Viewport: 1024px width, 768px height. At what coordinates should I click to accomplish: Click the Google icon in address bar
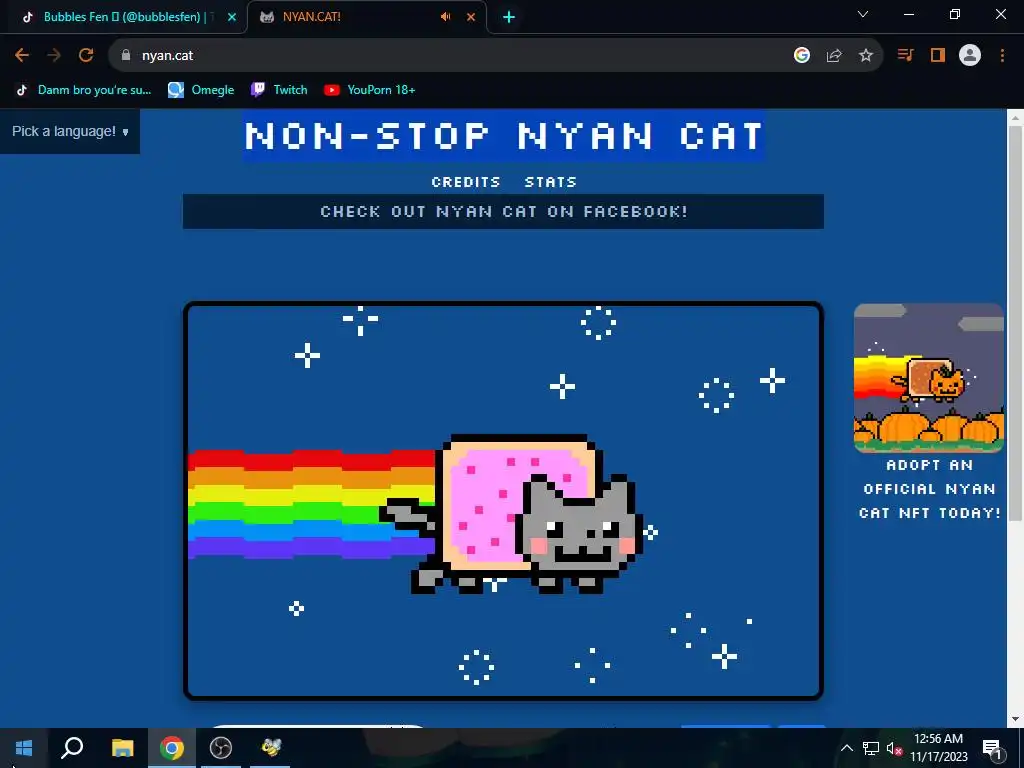pyautogui.click(x=801, y=56)
